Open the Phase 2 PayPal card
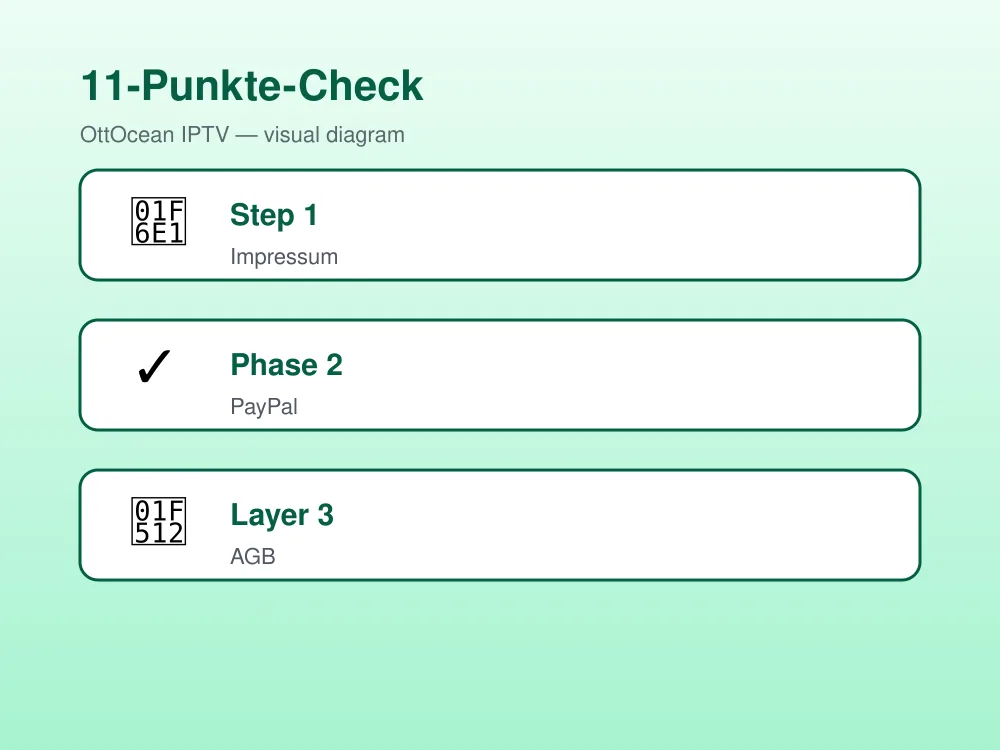This screenshot has height=750, width=1000. pyautogui.click(x=500, y=375)
